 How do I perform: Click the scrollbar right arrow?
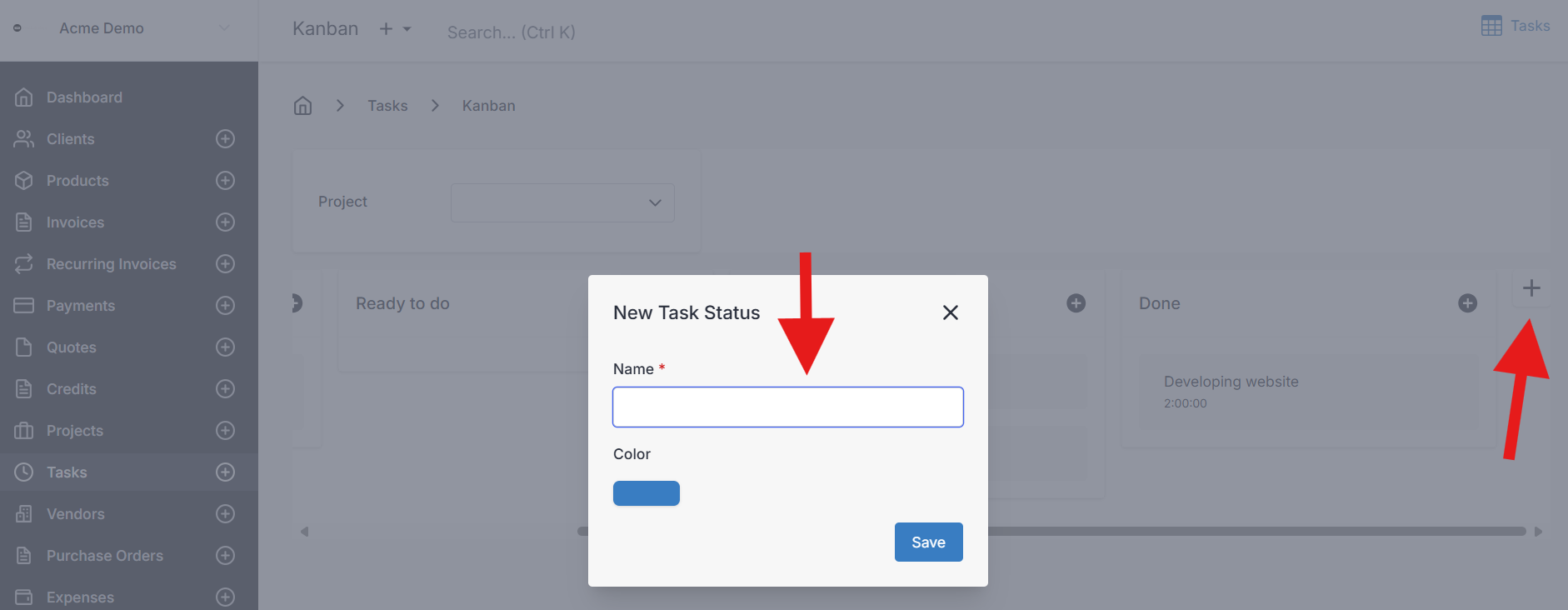pyautogui.click(x=1538, y=532)
